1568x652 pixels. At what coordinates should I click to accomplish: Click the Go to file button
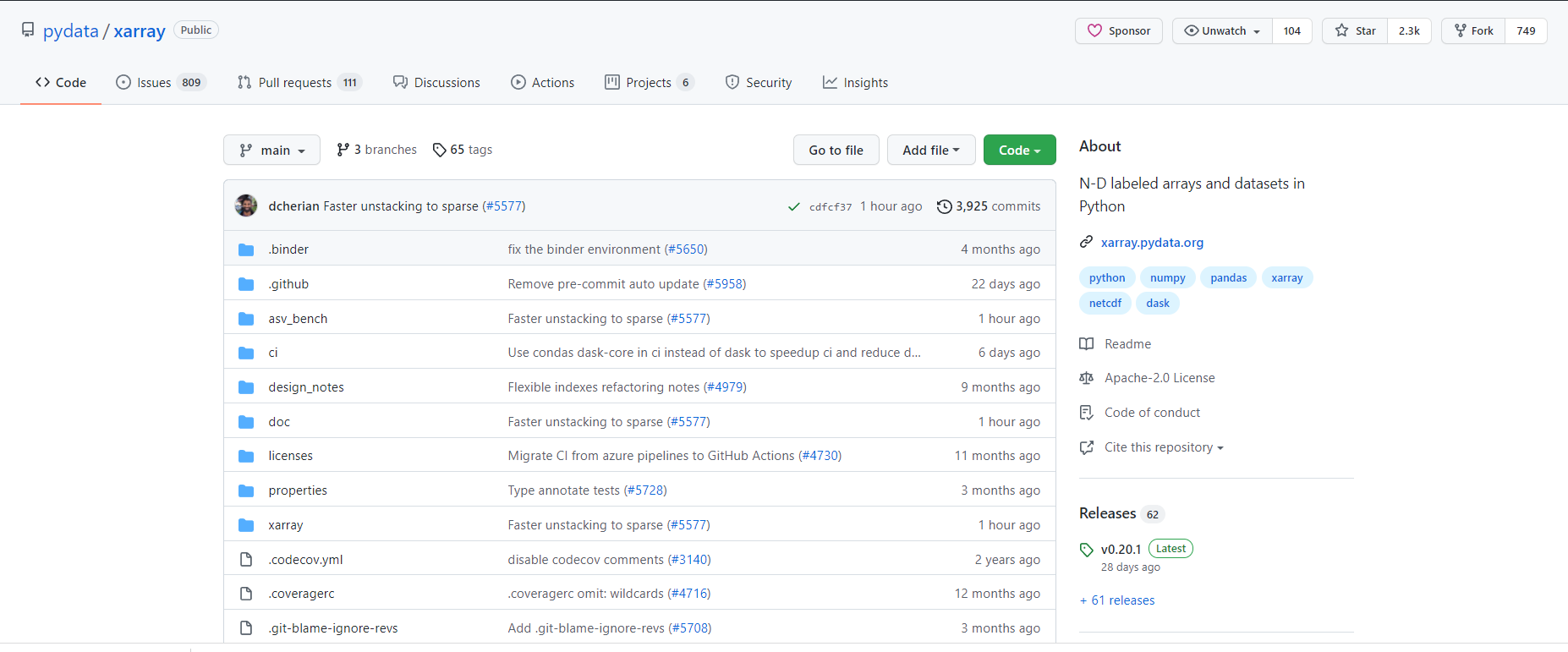point(836,150)
